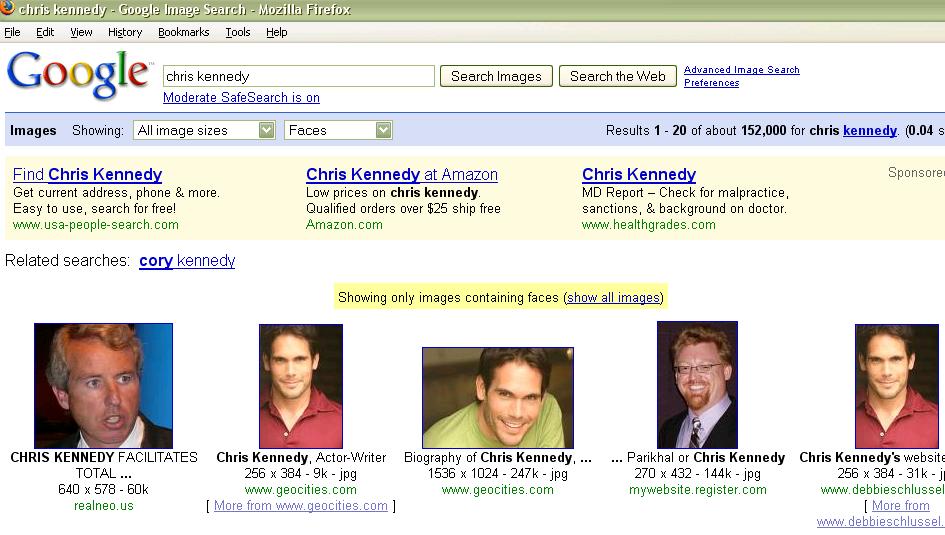
Task: Click the Search Images button
Action: coord(496,76)
